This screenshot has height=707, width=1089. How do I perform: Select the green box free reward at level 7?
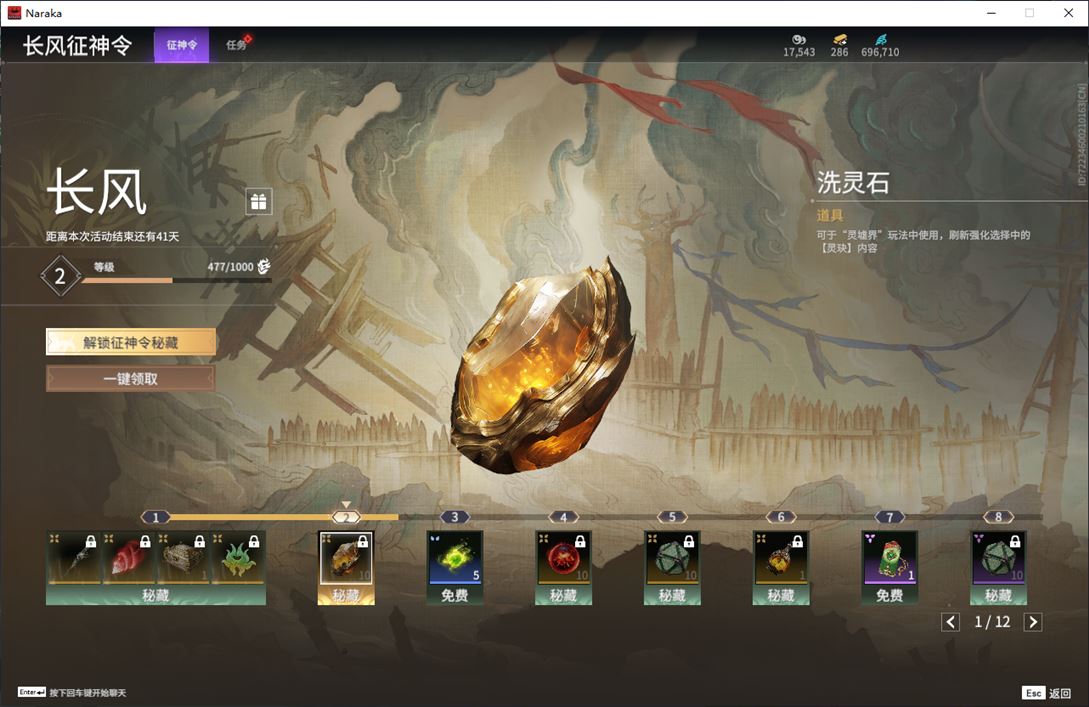click(x=890, y=558)
